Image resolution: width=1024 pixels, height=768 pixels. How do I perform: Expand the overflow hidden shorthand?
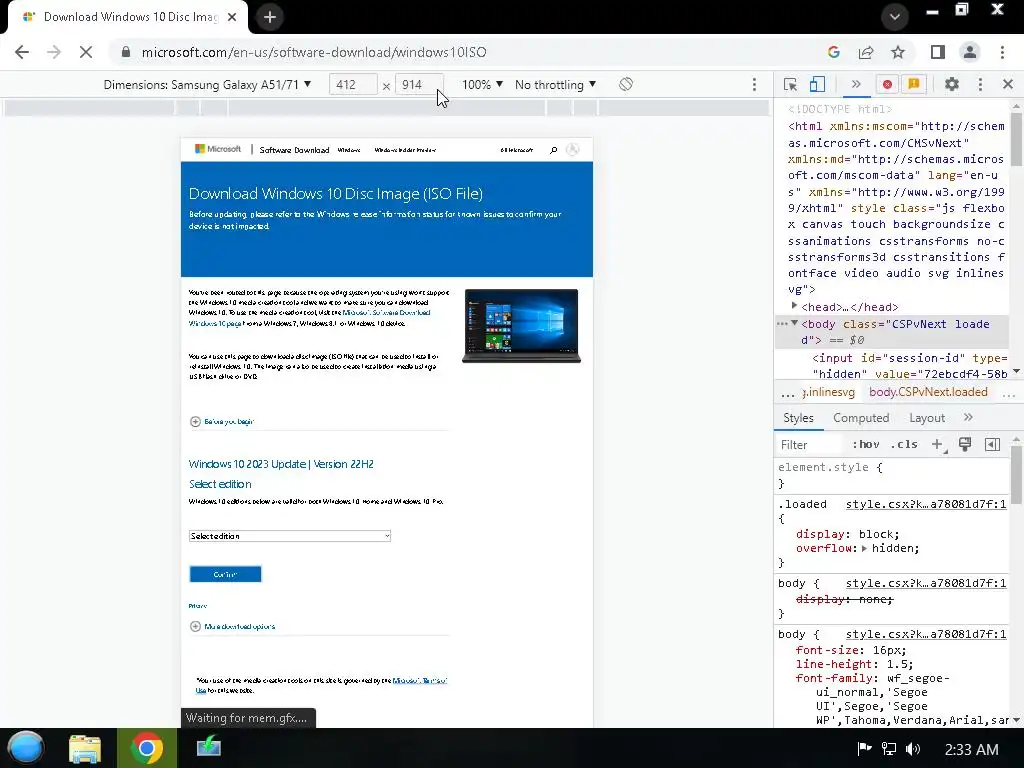(864, 549)
